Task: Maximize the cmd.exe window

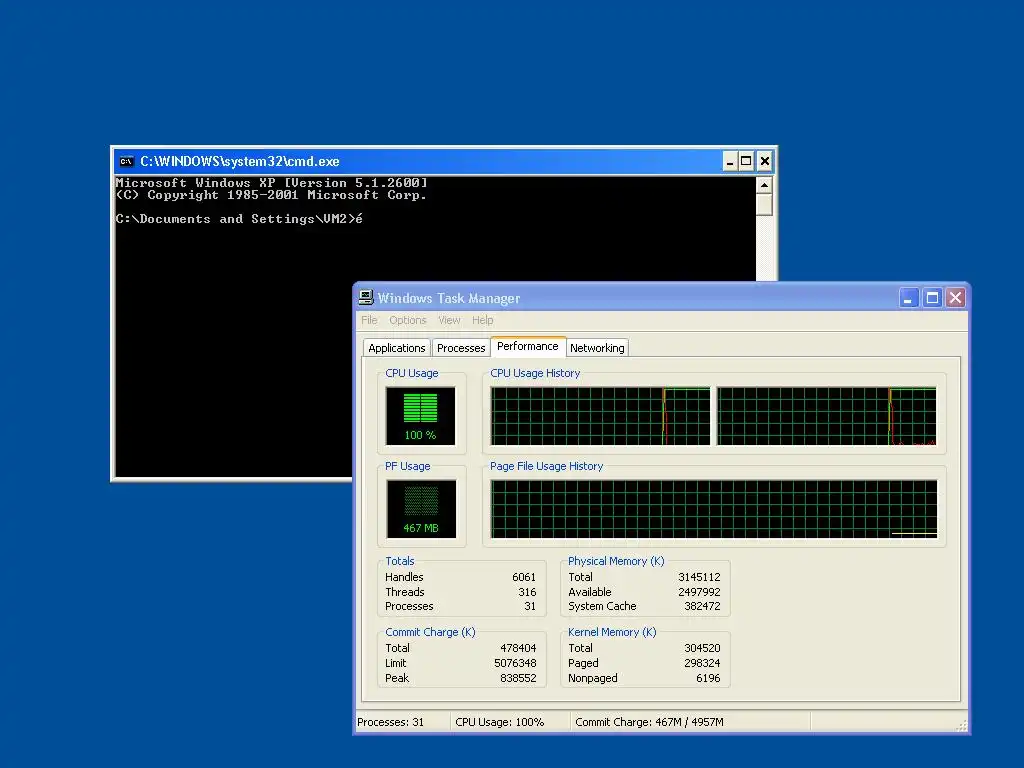Action: tap(746, 161)
